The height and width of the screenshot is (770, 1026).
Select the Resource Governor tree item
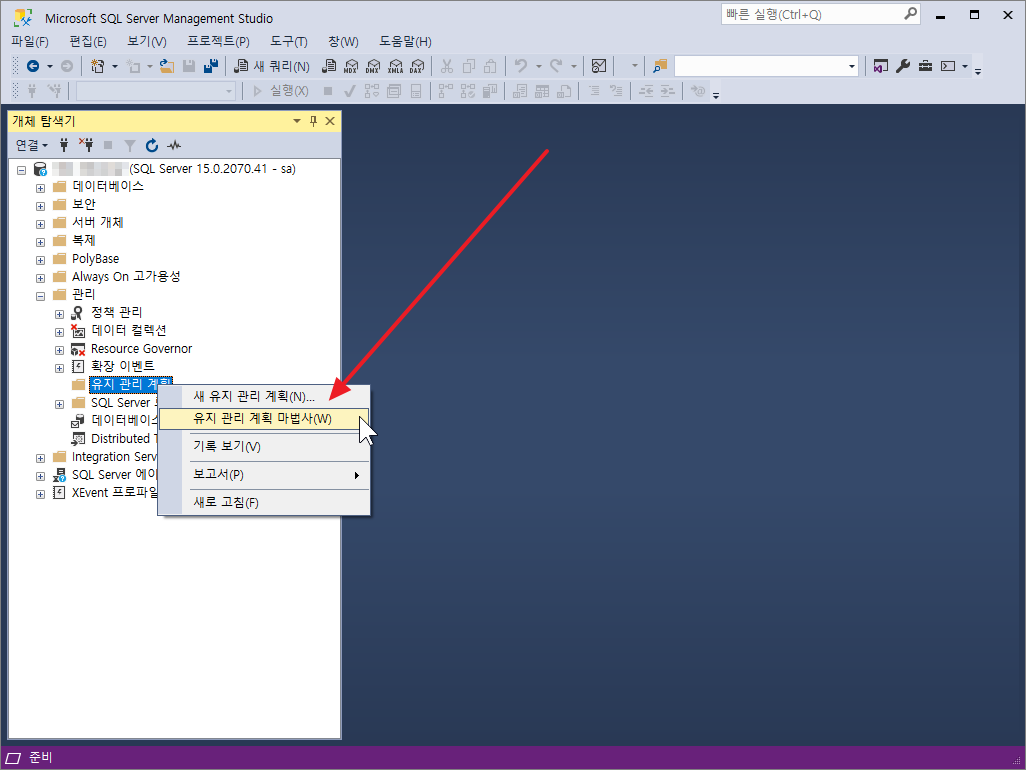(x=141, y=349)
